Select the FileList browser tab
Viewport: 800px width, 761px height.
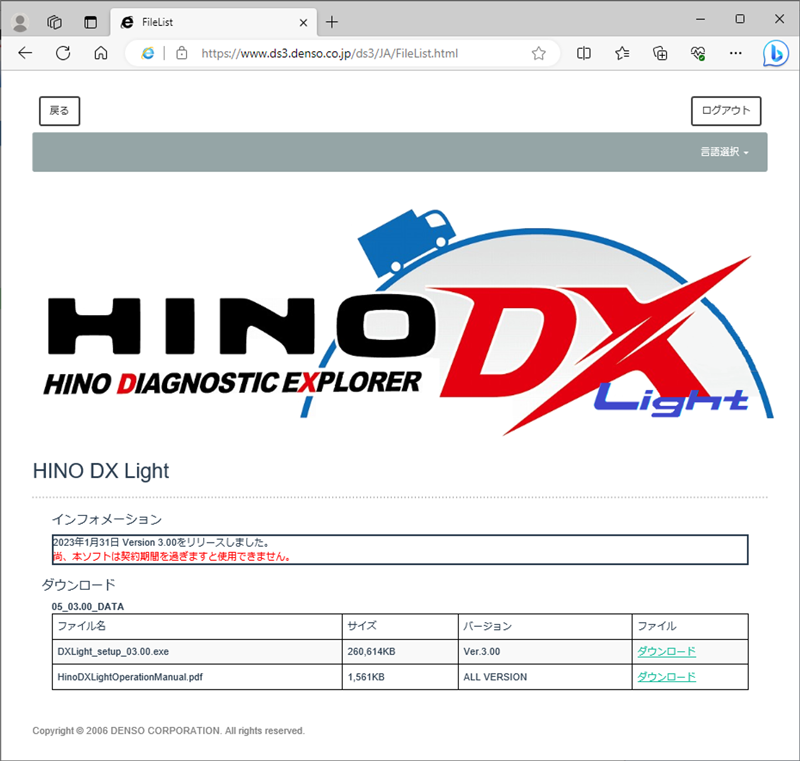coord(213,22)
